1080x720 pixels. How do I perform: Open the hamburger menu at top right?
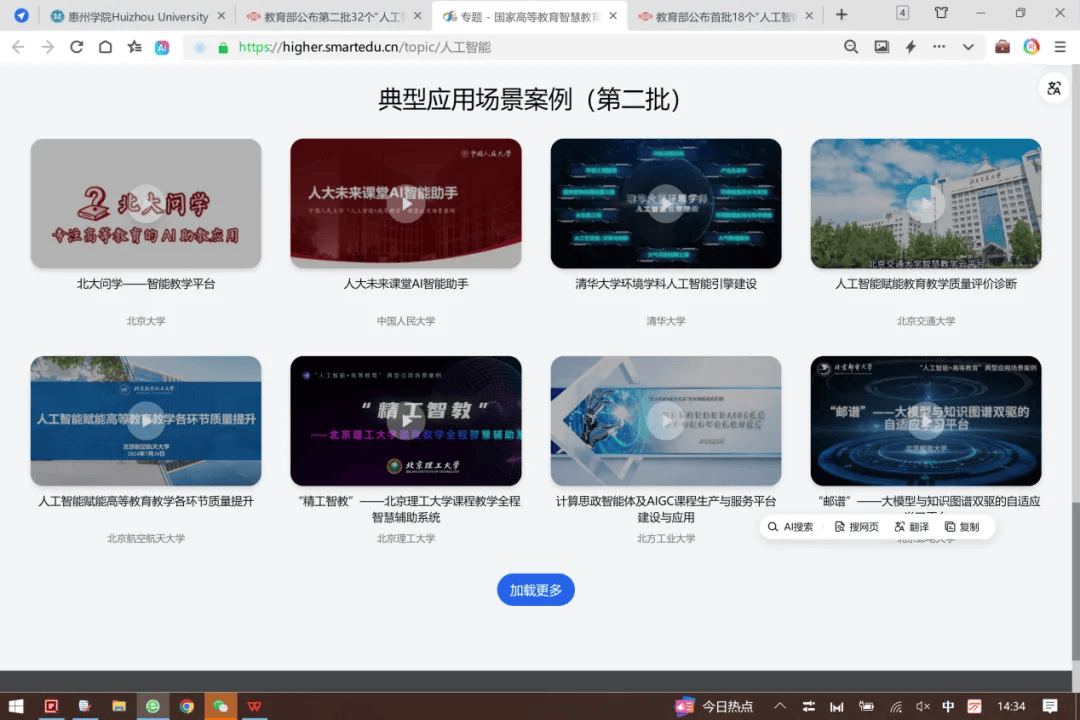coord(1060,47)
